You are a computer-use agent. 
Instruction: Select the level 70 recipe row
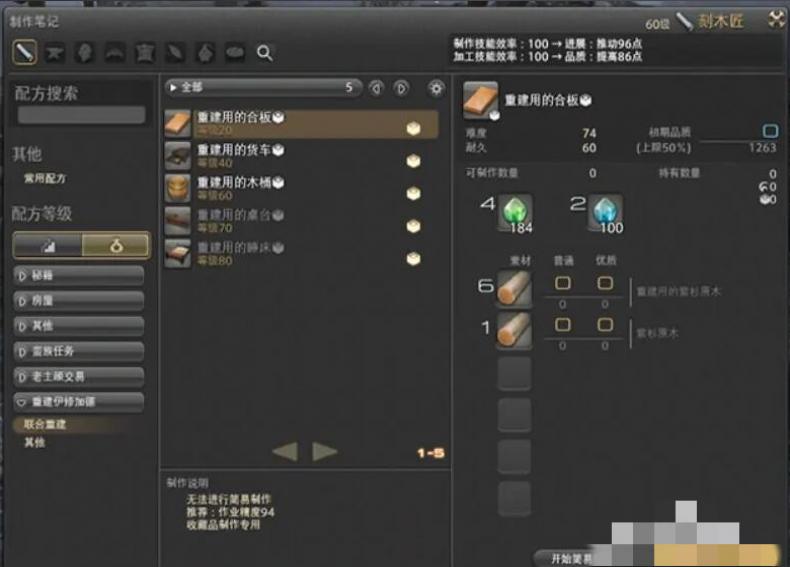(301, 221)
